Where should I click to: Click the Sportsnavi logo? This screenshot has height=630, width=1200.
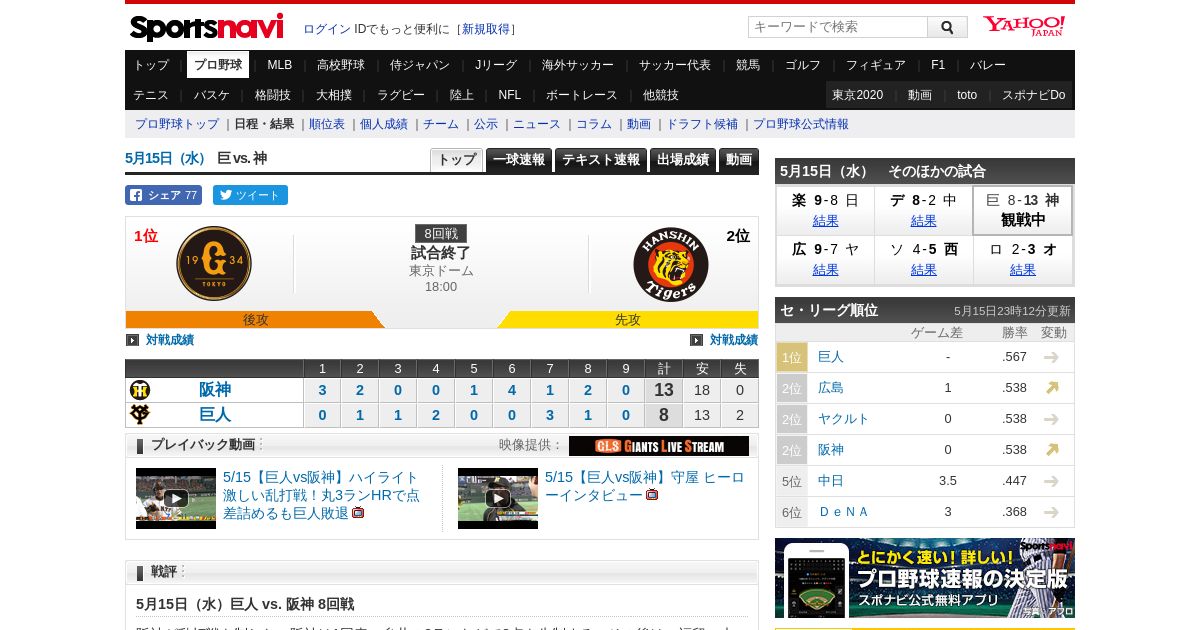tap(206, 27)
